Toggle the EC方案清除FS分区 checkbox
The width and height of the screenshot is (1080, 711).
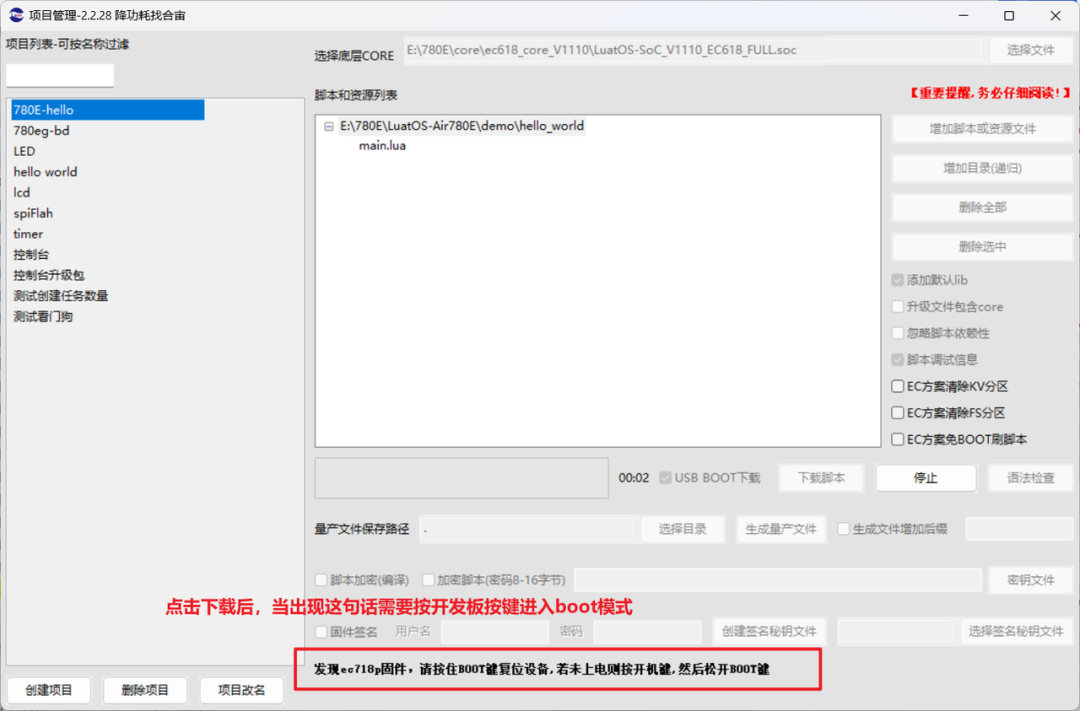(898, 413)
